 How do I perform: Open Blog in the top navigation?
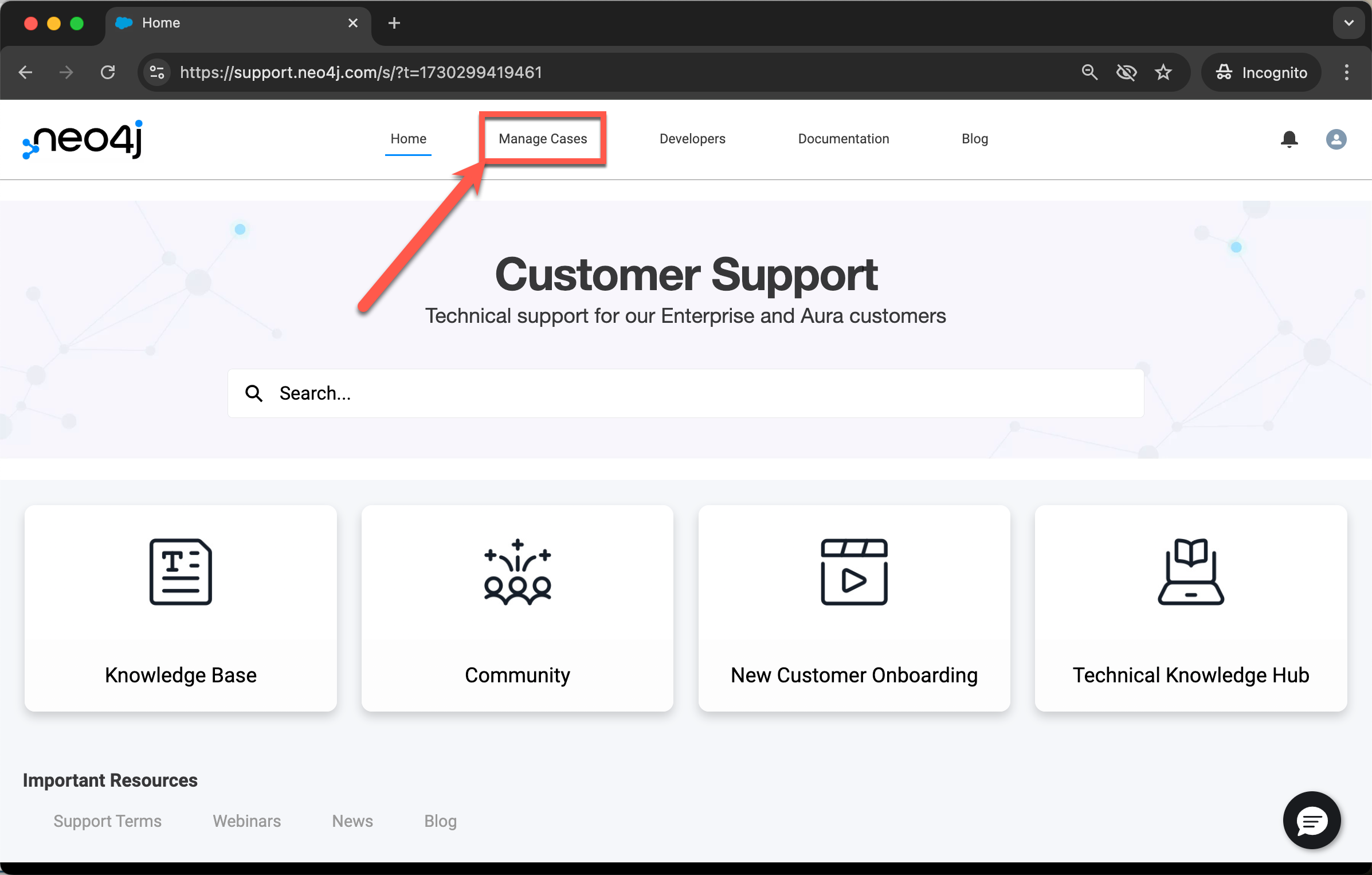[x=975, y=139]
